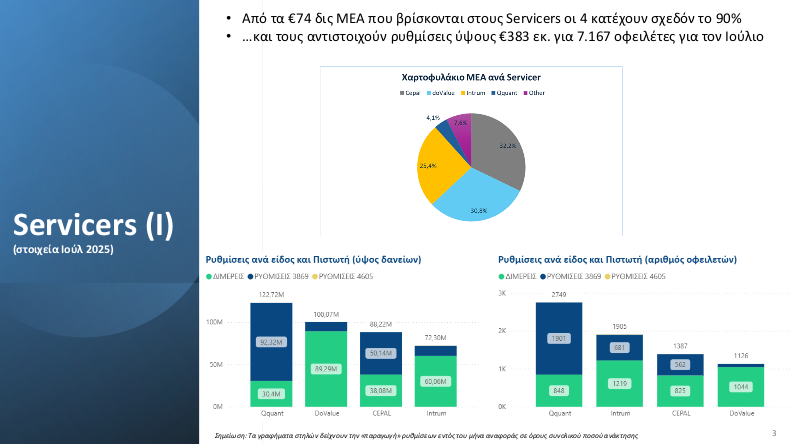
Task: Click the 92,32M dark blue Qquant bar segment
Action: click(270, 342)
